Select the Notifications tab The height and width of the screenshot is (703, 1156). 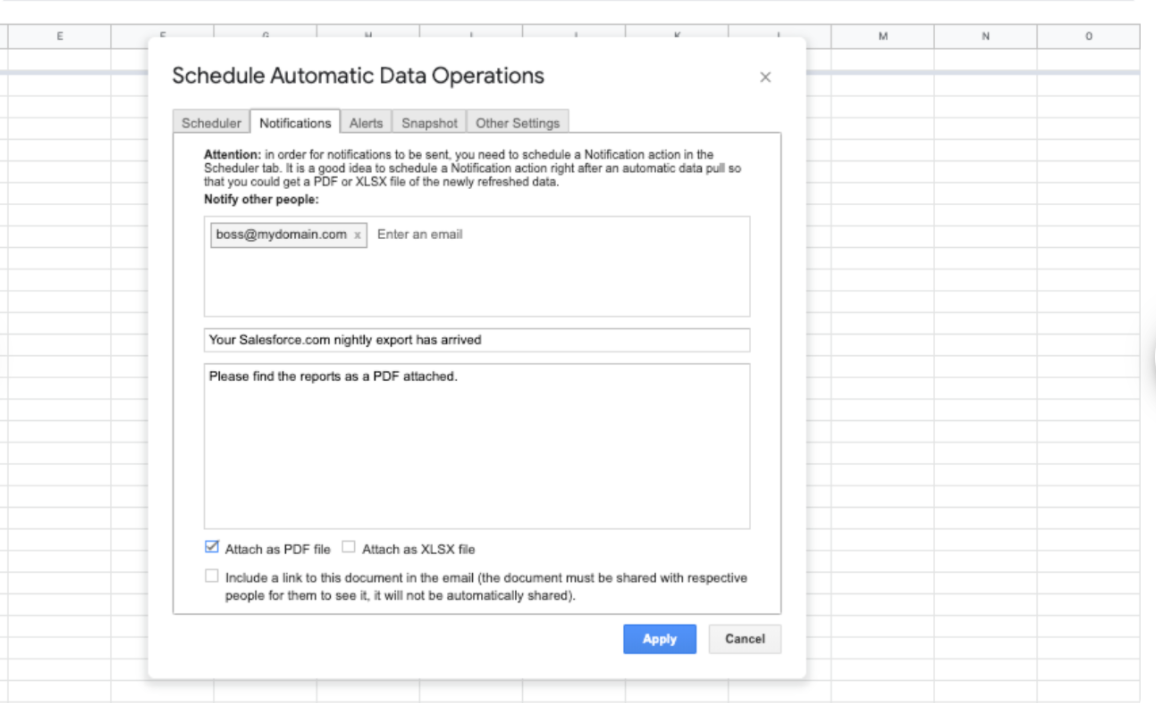click(x=295, y=122)
